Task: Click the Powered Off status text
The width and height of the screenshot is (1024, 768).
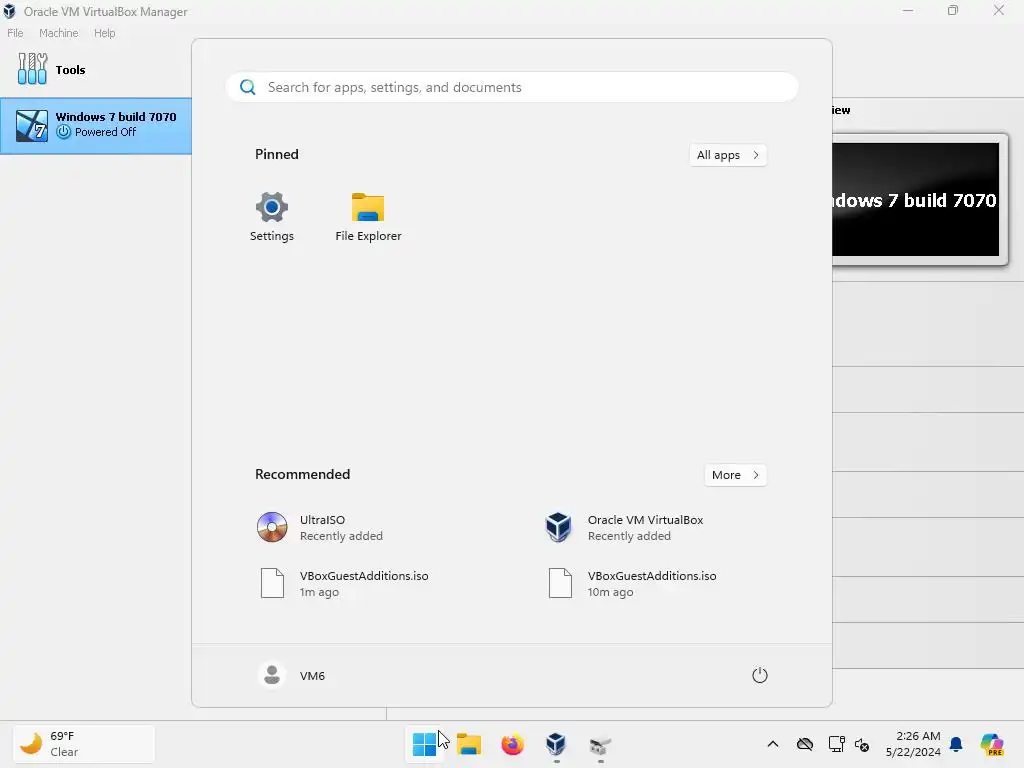Action: pos(105,132)
